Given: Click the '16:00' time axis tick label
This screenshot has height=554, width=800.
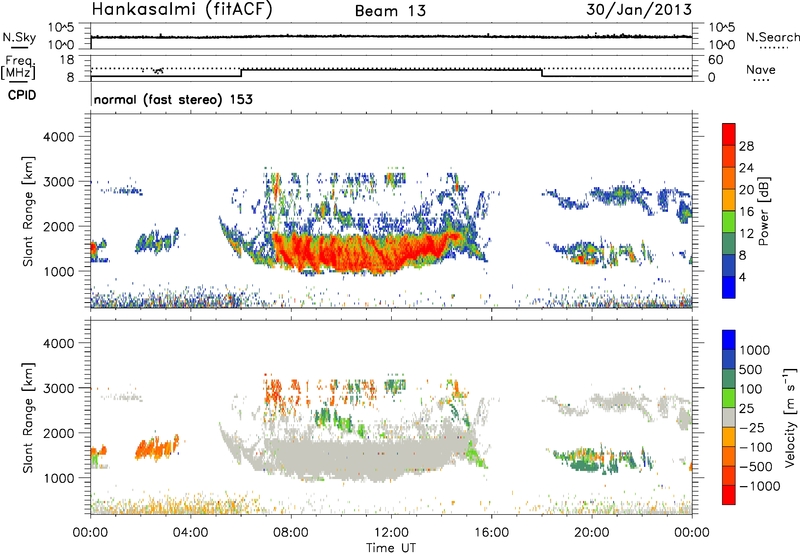Looking at the screenshot, I should pyautogui.click(x=491, y=533).
